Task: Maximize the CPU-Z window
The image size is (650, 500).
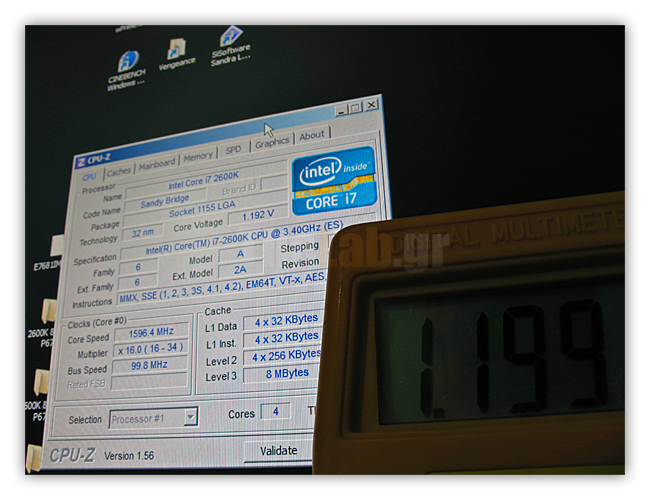Action: point(355,107)
